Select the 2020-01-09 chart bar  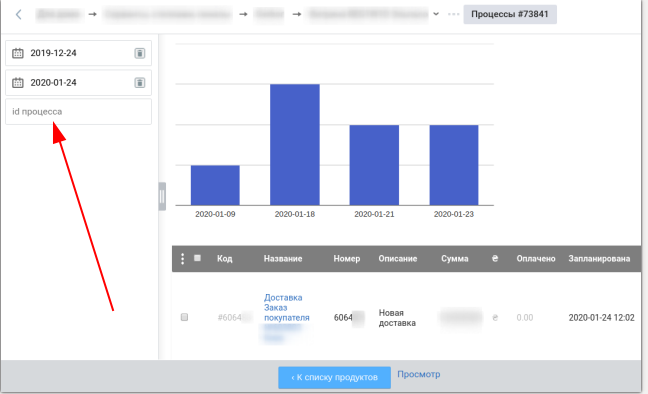[x=215, y=185]
